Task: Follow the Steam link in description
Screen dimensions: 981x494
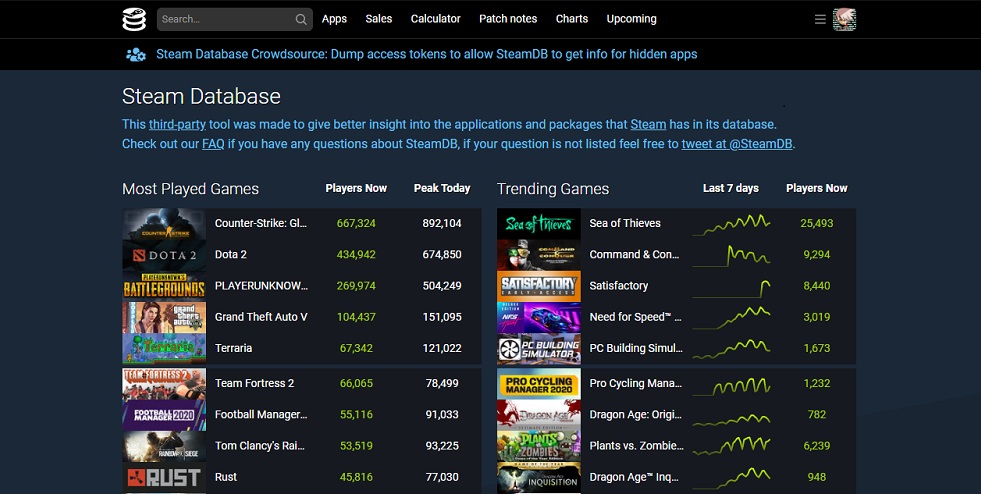Action: [648, 124]
